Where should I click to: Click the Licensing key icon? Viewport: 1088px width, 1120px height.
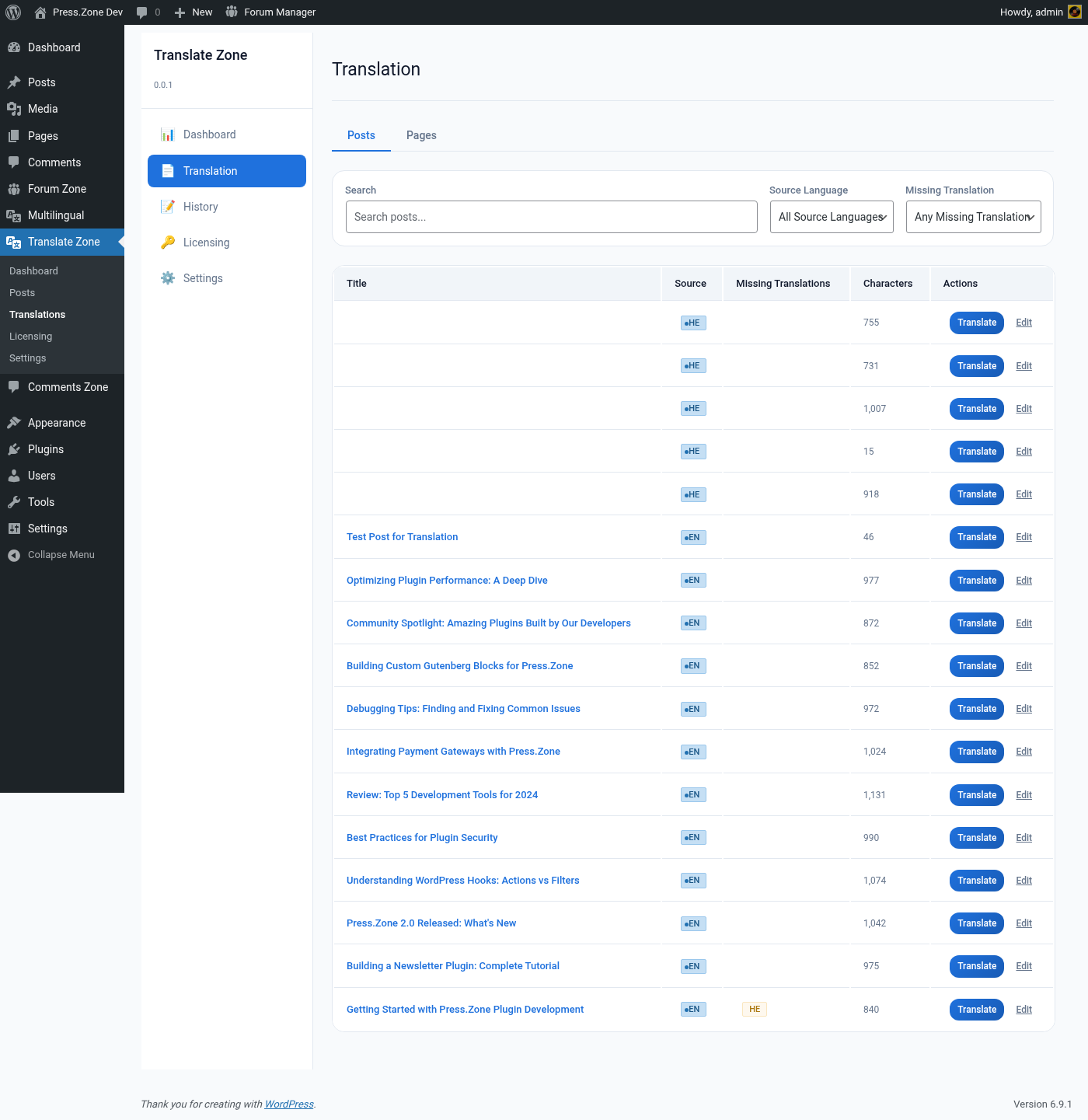pos(168,242)
